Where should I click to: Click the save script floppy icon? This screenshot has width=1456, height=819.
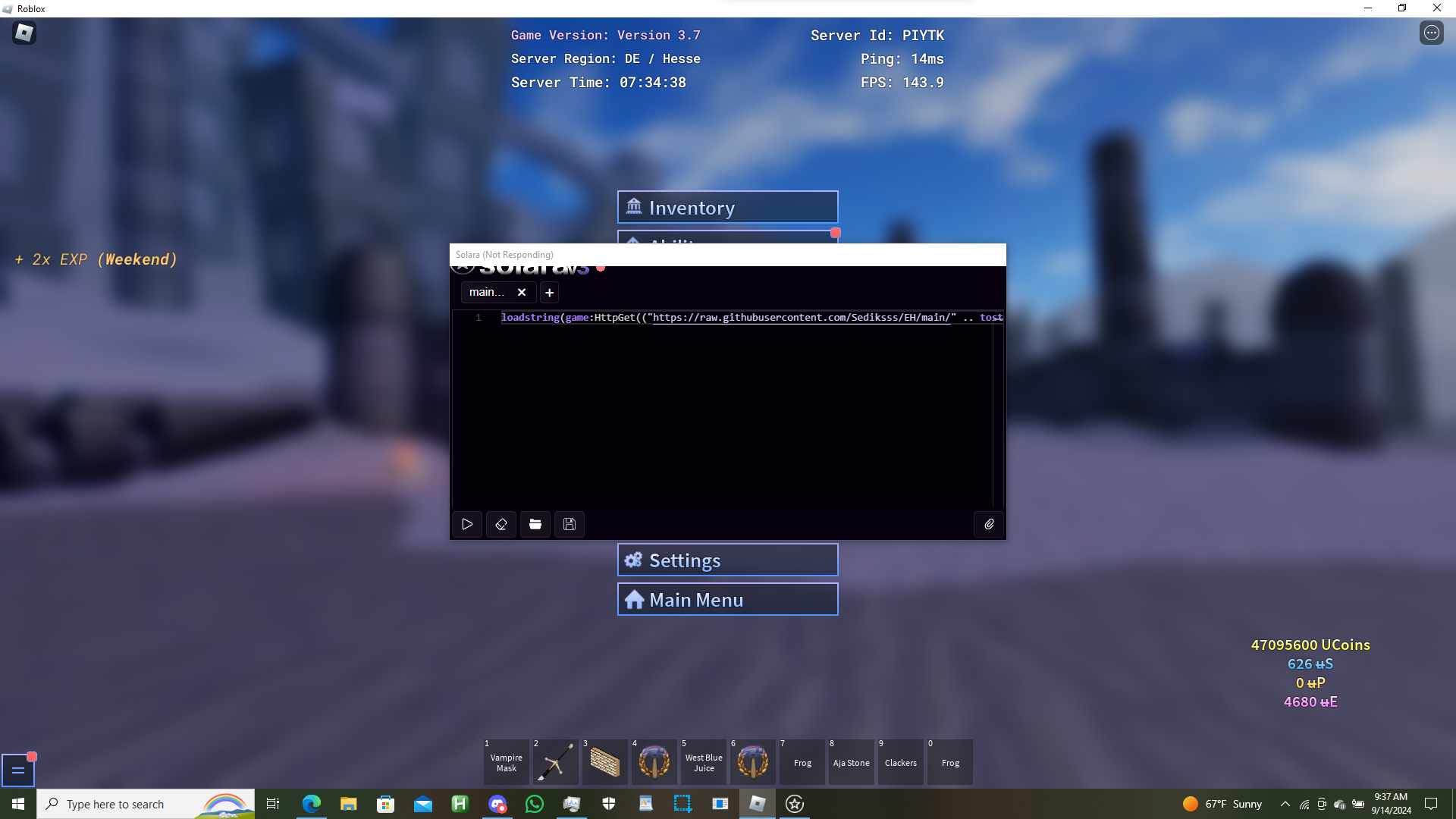570,524
